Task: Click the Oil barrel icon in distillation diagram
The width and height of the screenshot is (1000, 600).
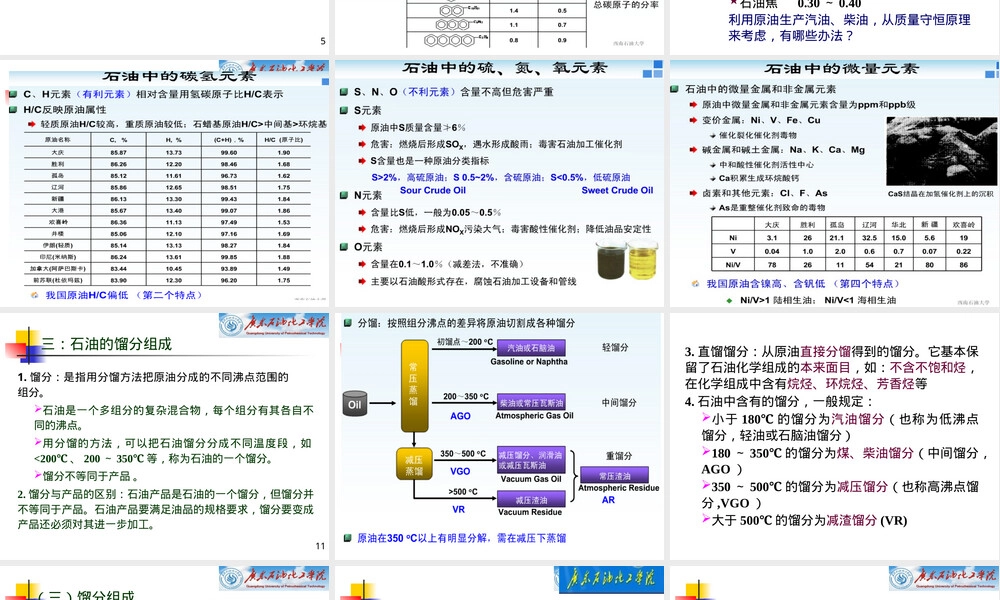Action: [355, 403]
